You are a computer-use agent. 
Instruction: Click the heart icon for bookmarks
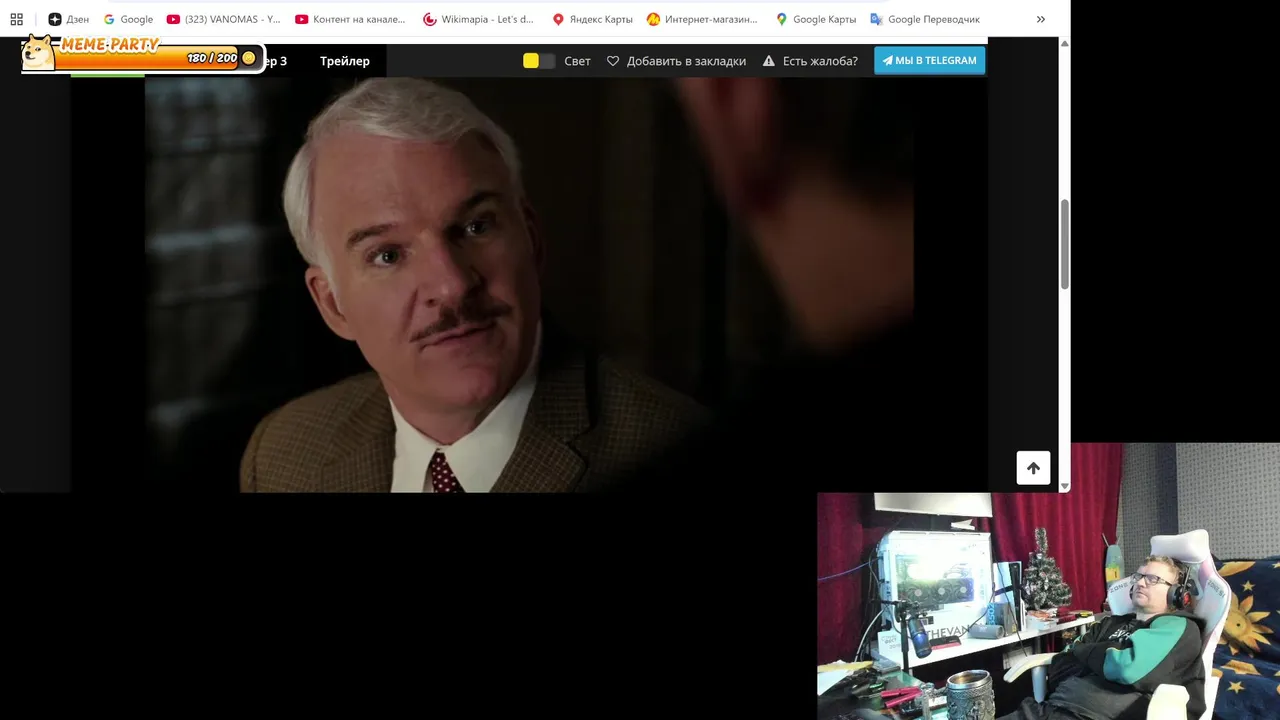tap(613, 61)
